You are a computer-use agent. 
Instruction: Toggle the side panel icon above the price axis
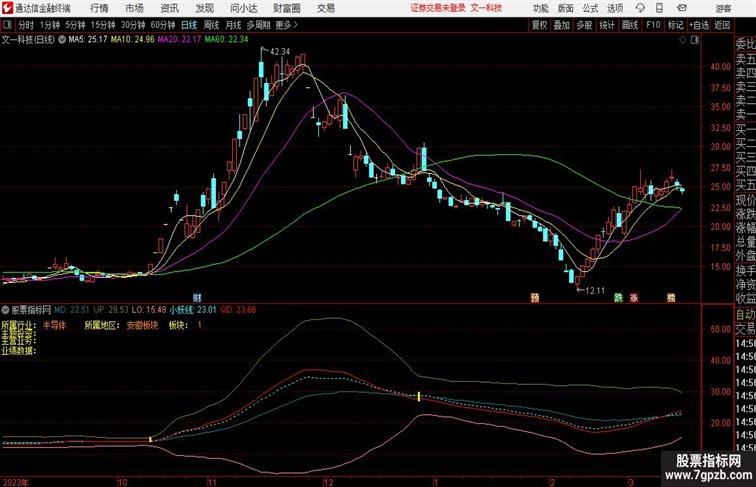(695, 40)
